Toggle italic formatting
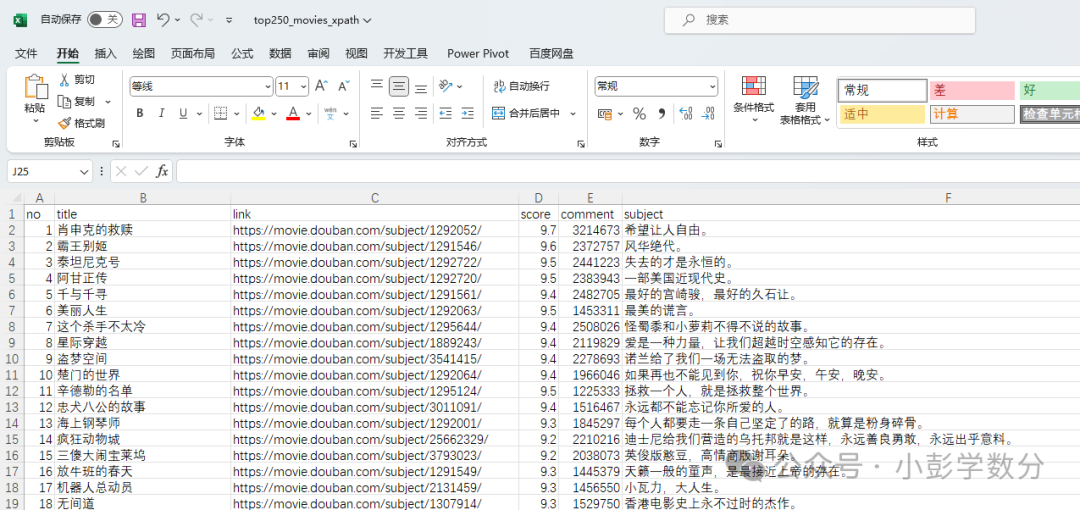The image size is (1080, 510). (x=161, y=113)
